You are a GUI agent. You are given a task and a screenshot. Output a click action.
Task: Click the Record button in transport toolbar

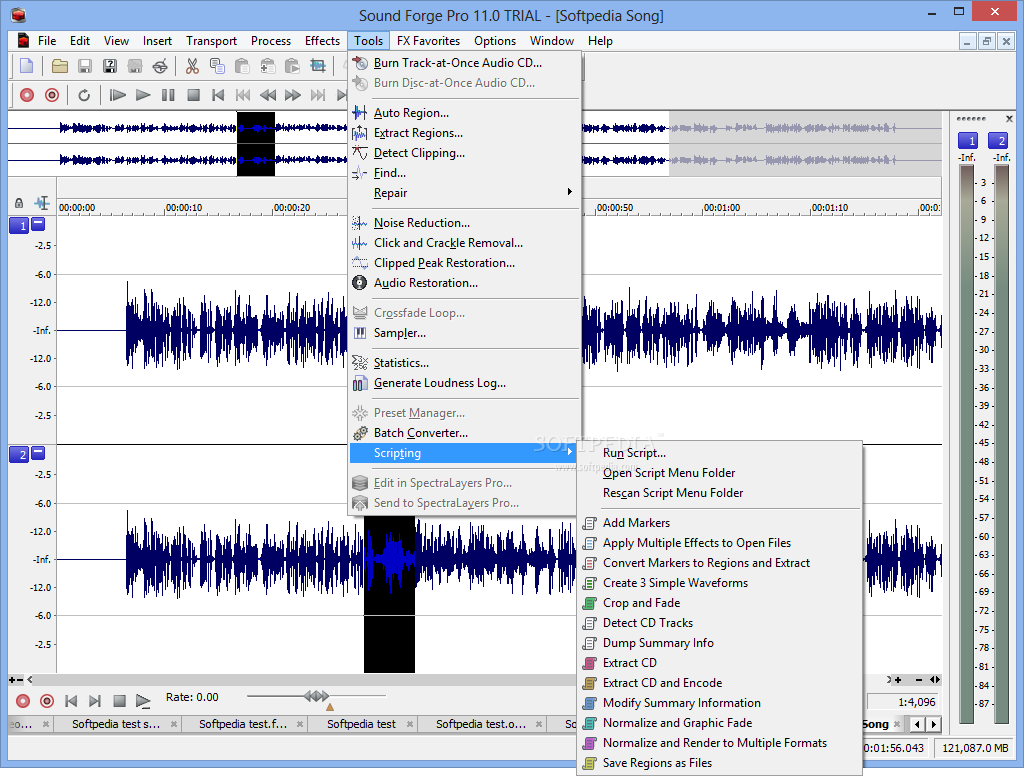[27, 95]
